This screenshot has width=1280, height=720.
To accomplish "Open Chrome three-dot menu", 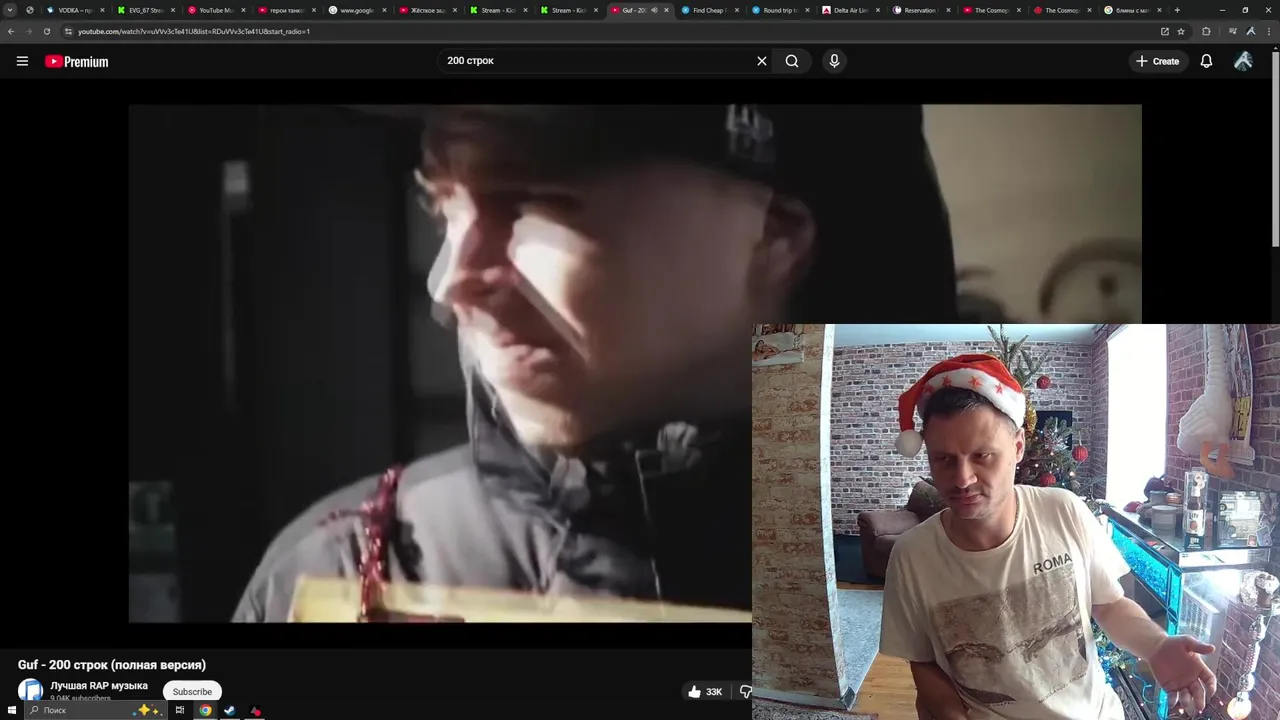I will pos(1269,31).
